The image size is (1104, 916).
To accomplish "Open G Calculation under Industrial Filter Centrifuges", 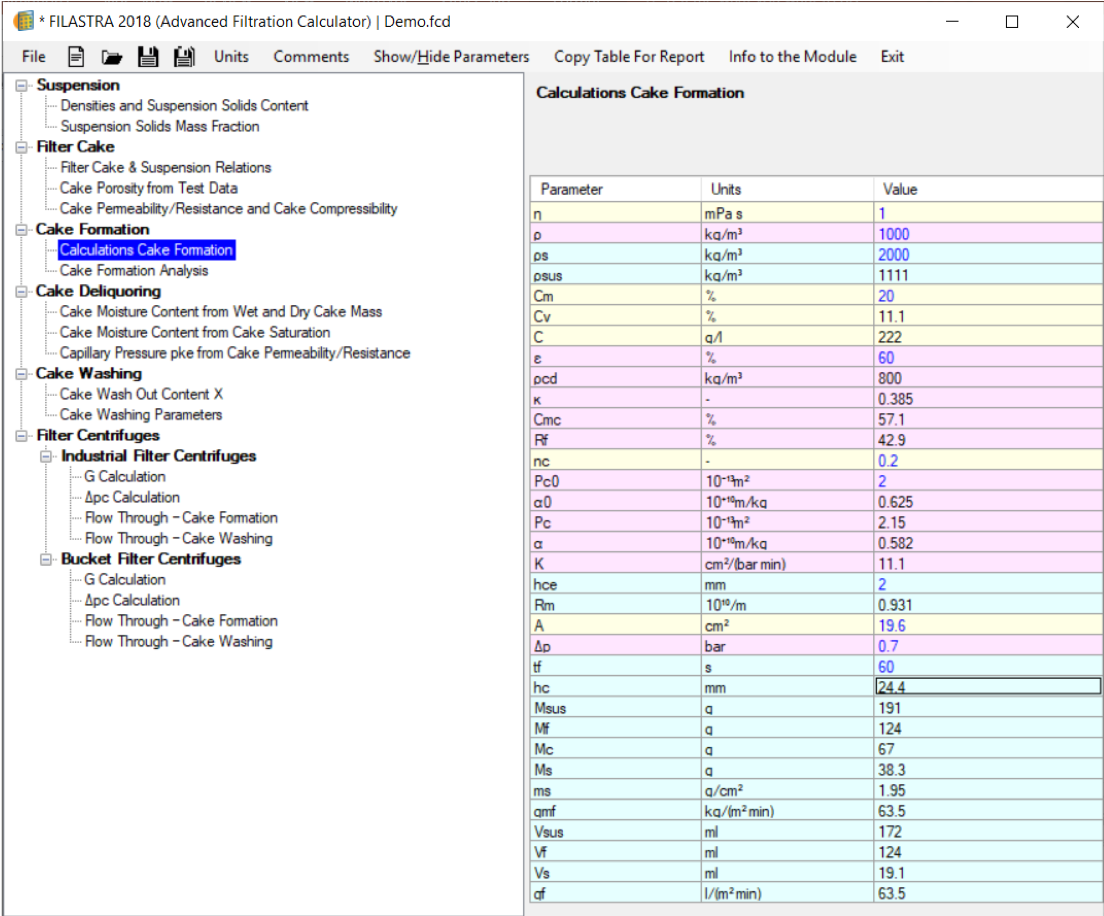I will click(x=125, y=477).
